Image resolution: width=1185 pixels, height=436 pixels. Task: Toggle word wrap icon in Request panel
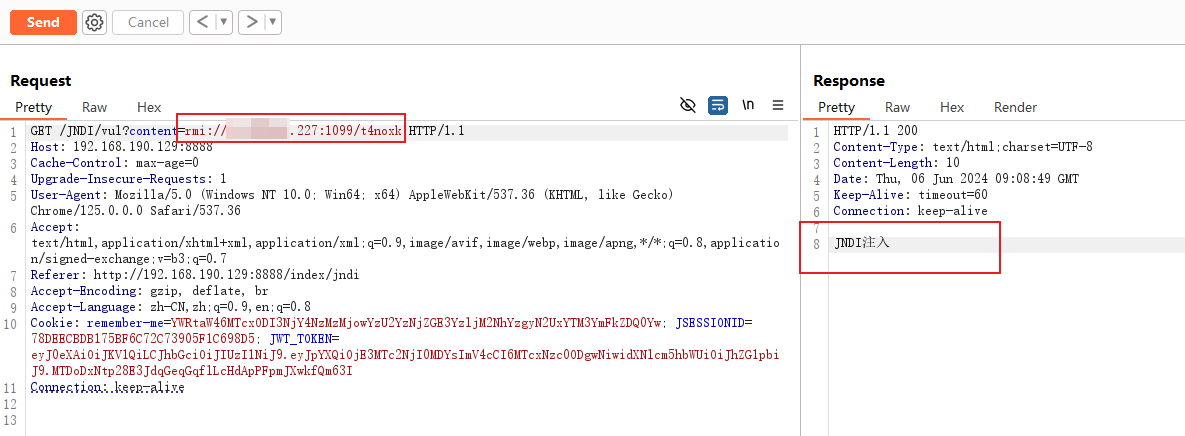(718, 105)
